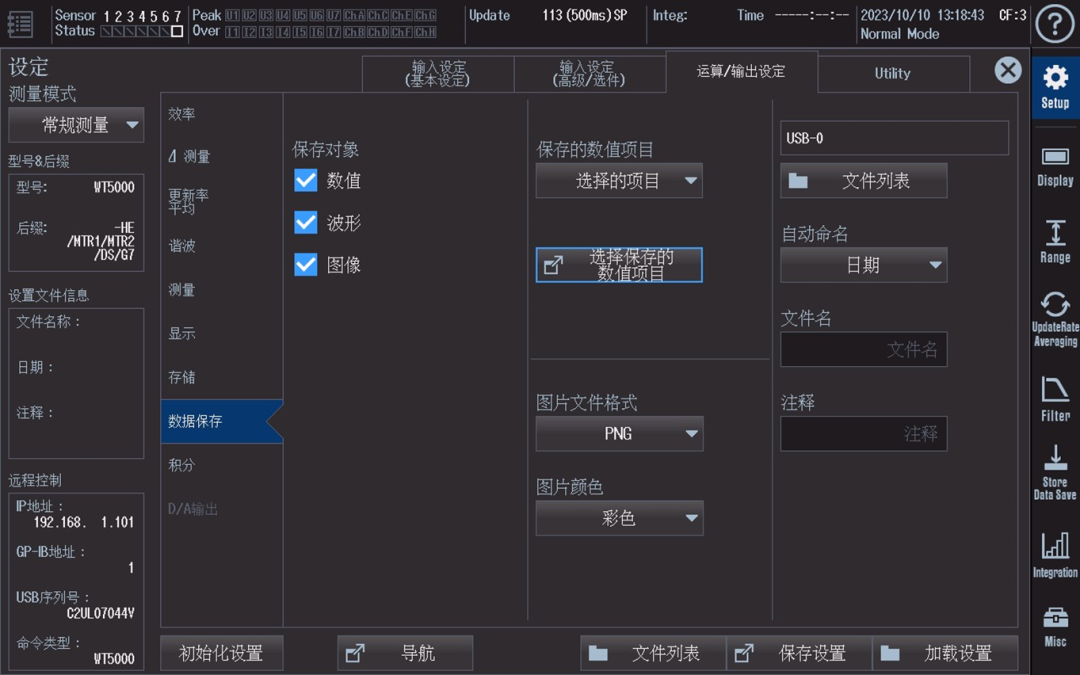
Task: Close the 设定 settings panel
Action: click(1008, 70)
